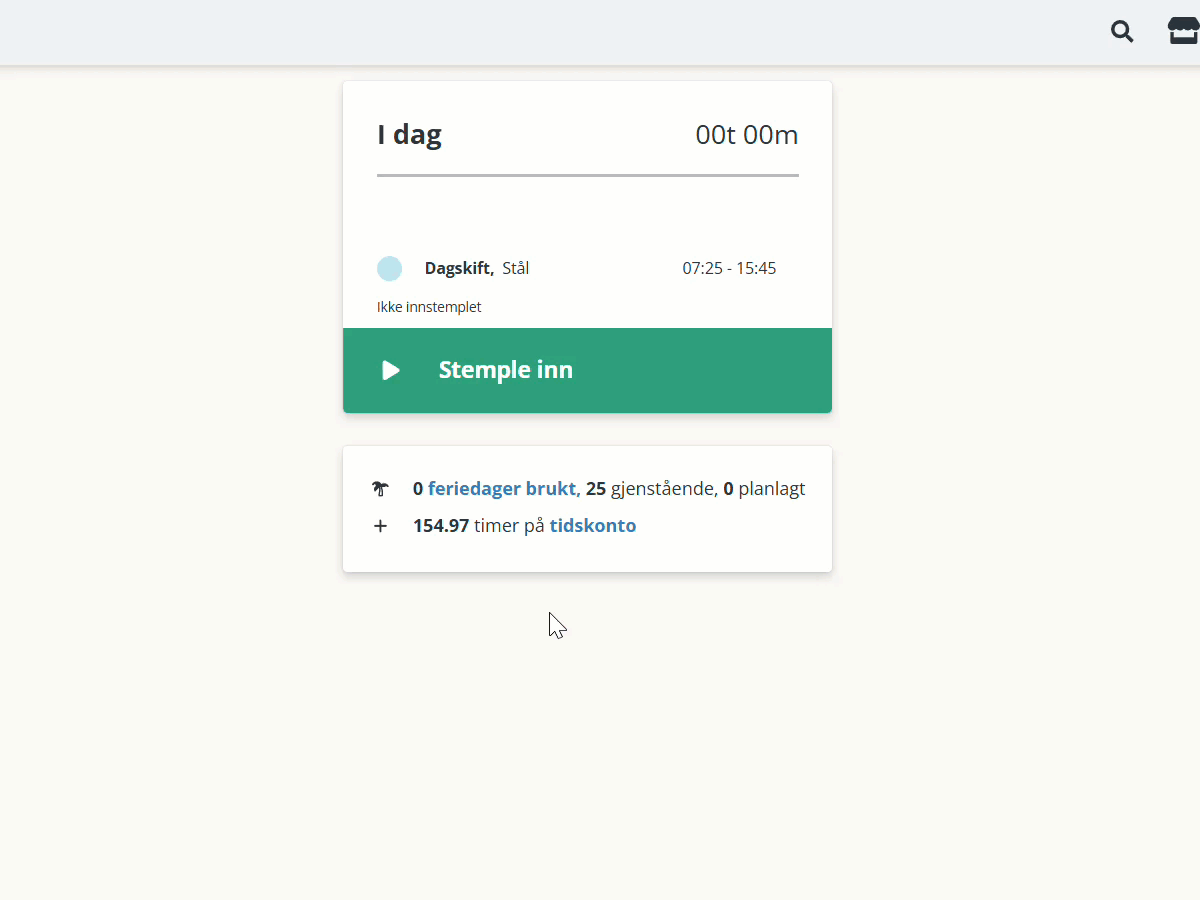Select the light blue Dagskift shift circle
Viewport: 1200px width, 900px height.
tap(389, 268)
